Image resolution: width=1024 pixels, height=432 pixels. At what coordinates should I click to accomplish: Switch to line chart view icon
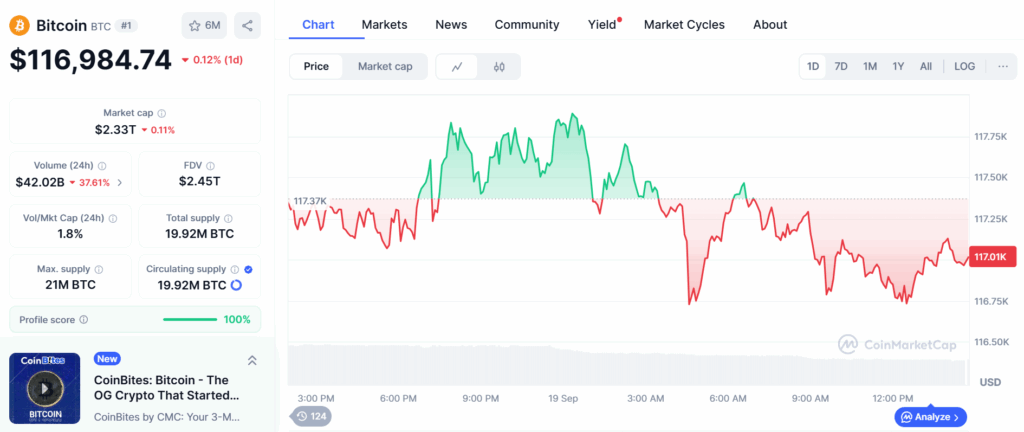[x=457, y=67]
